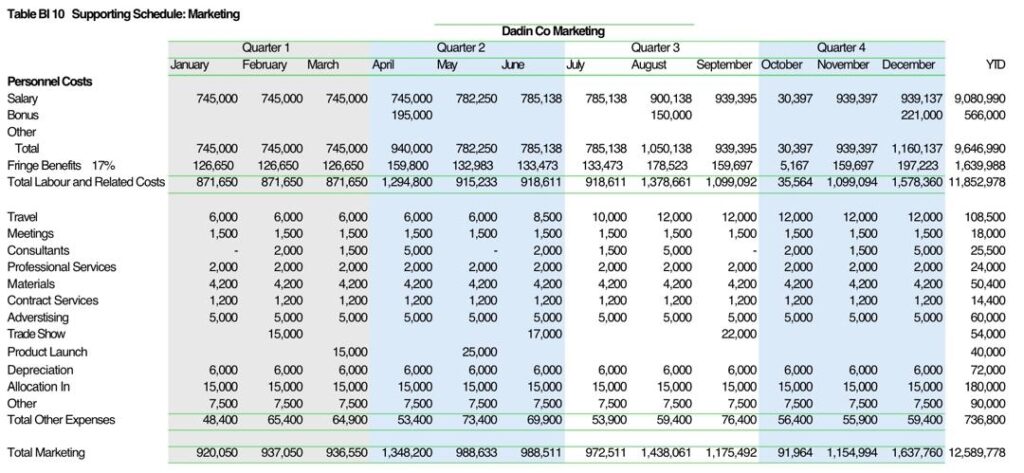Click the labour YTD value 11,852,978
This screenshot has height=473, width=1024.
[x=977, y=182]
